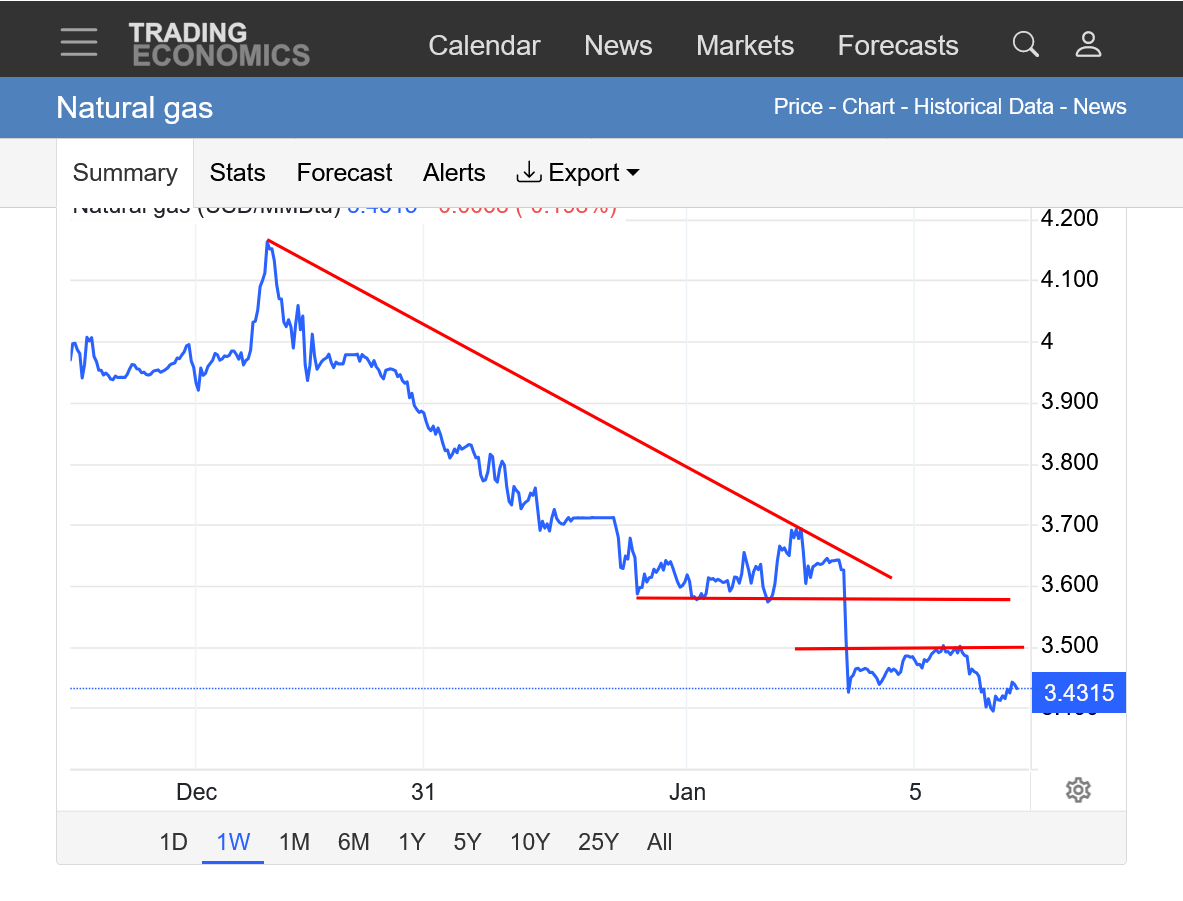This screenshot has height=901, width=1183.
Task: Select the Alerts tab
Action: 454,173
